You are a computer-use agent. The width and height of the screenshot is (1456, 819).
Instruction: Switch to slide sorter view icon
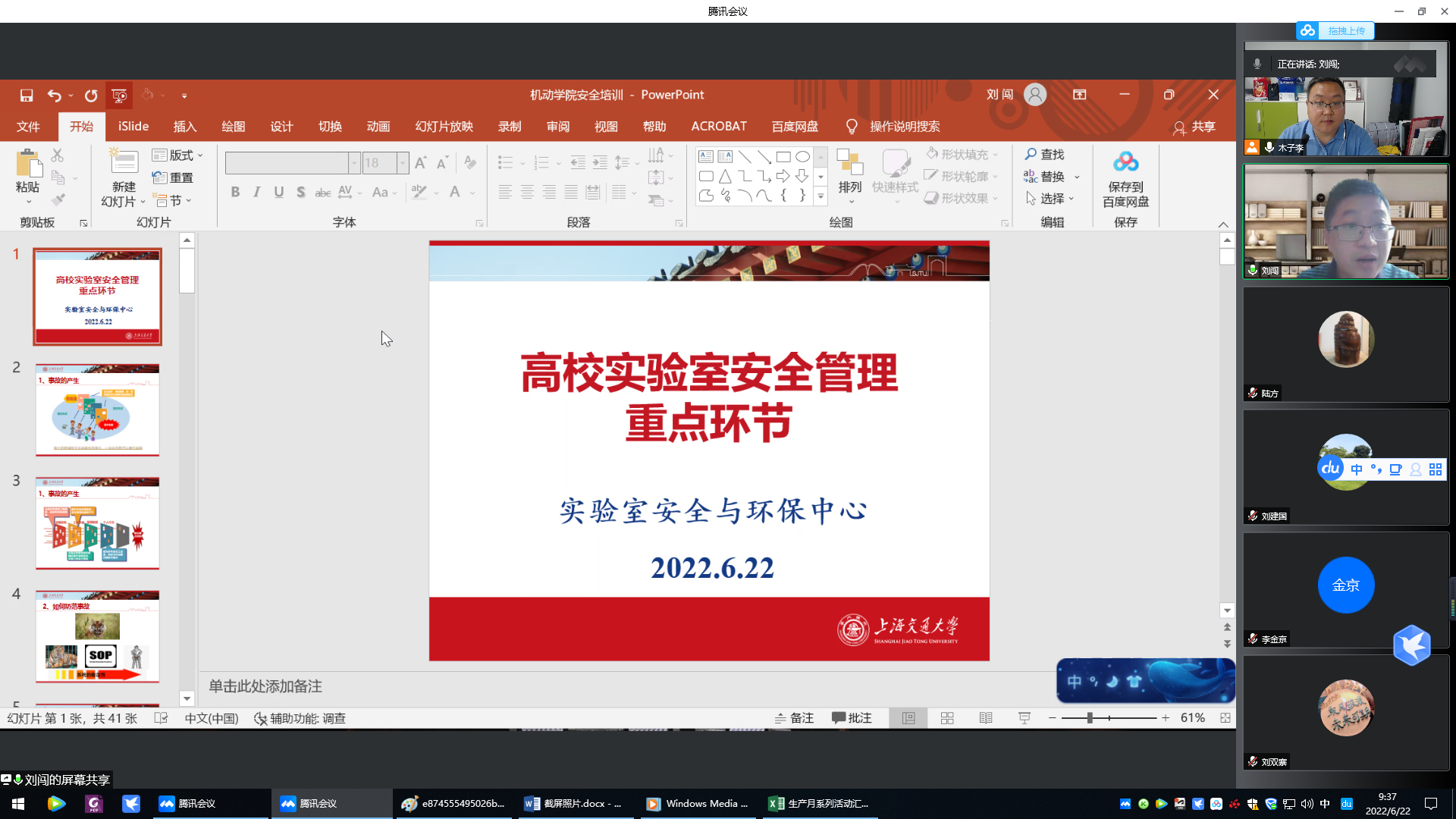pyautogui.click(x=947, y=718)
